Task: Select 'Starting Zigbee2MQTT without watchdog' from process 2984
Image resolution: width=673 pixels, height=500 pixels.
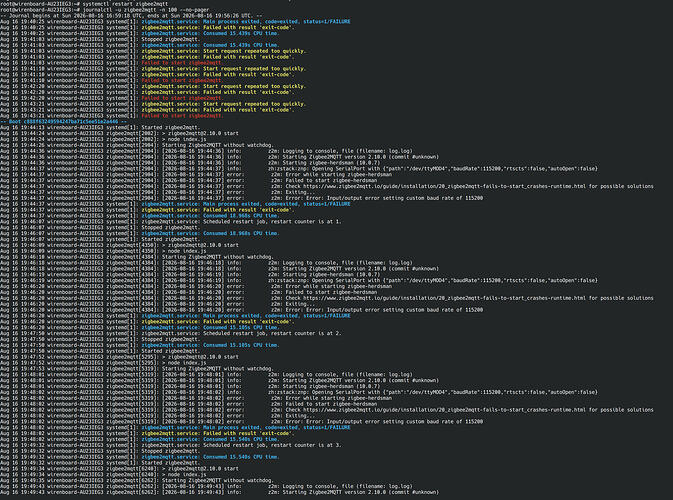Action: click(x=217, y=145)
